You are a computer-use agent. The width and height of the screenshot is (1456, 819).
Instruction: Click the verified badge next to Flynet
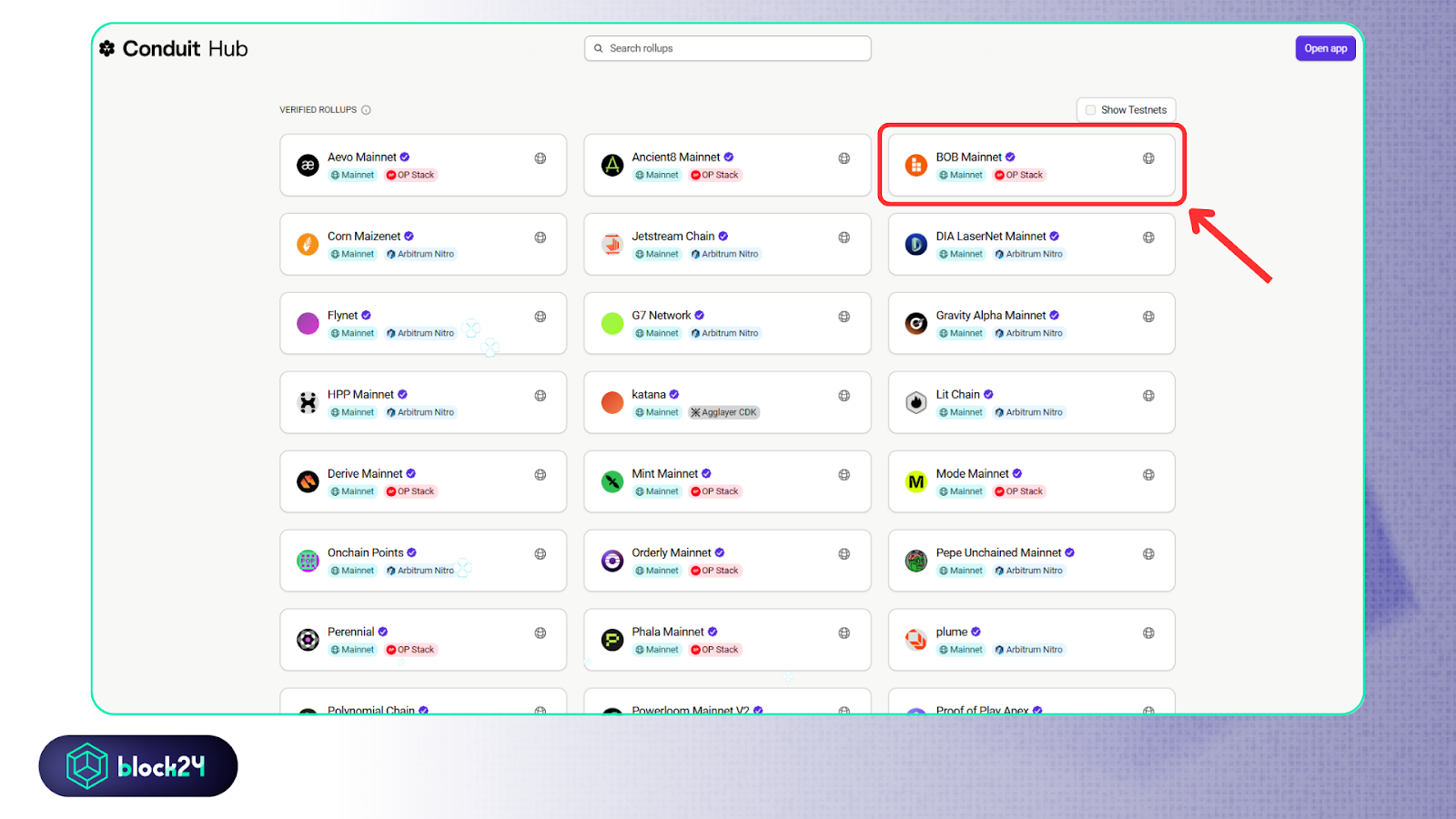[367, 316]
